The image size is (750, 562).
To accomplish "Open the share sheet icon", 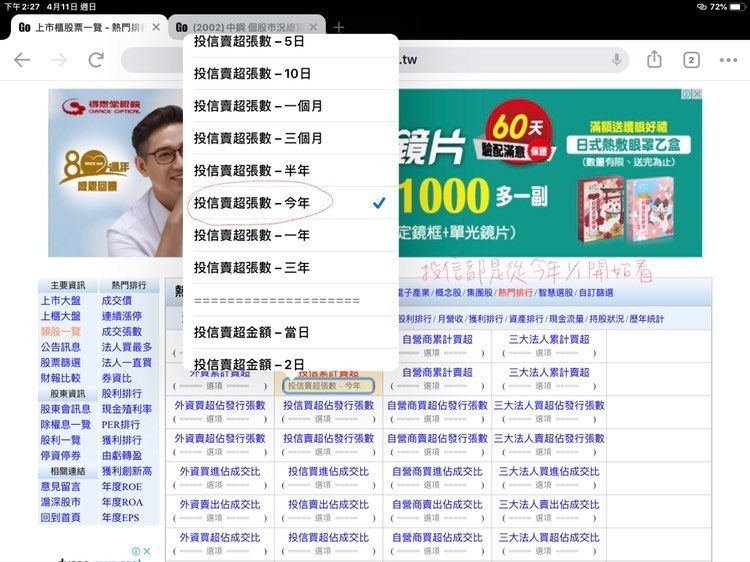I will [x=654, y=59].
